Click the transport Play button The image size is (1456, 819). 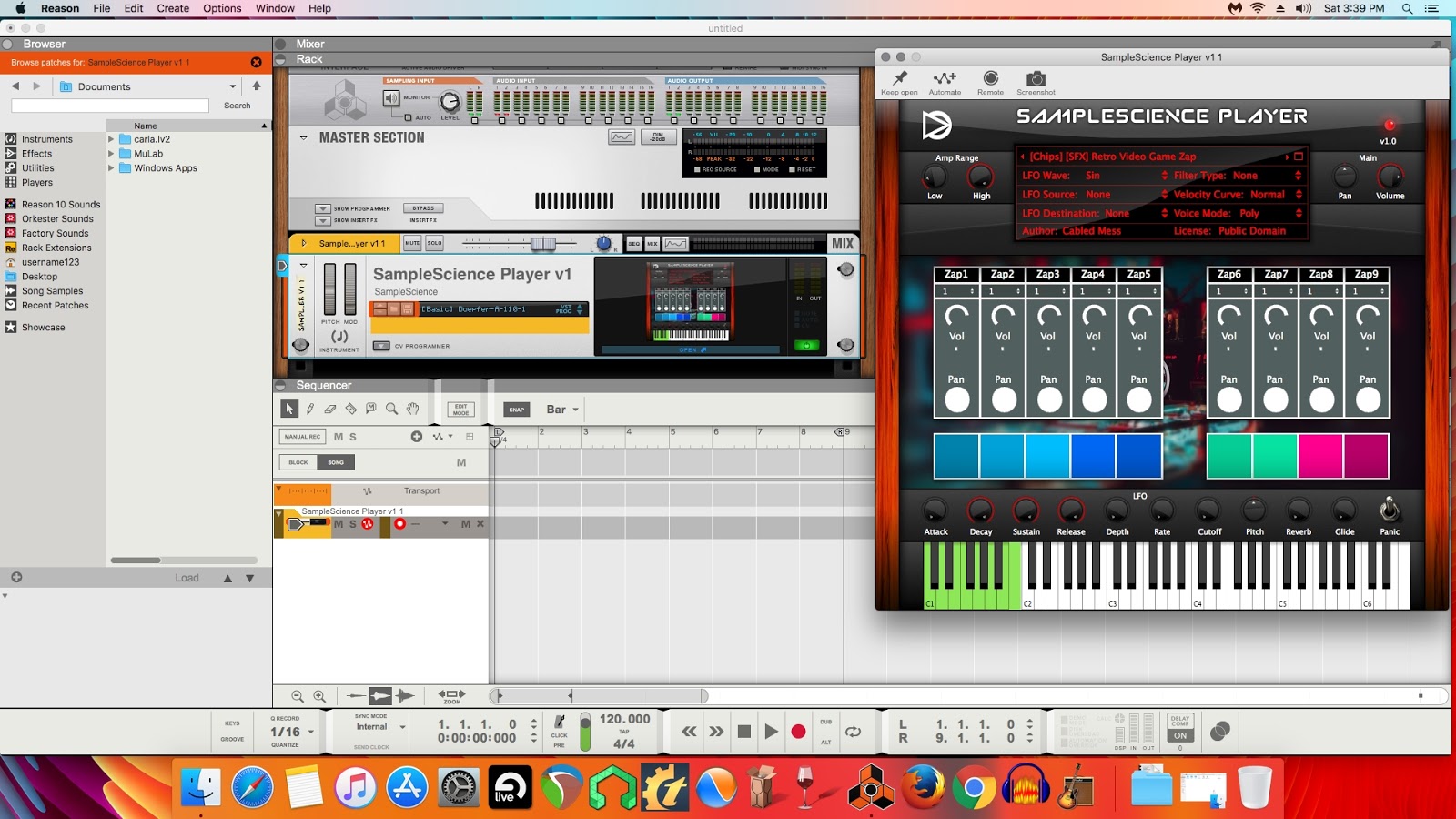pyautogui.click(x=771, y=732)
